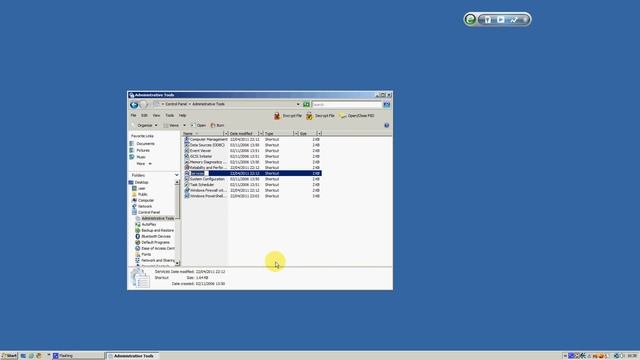Click the blue Help question mark icon
Image resolution: width=640 pixels, height=360 pixels.
[387, 125]
